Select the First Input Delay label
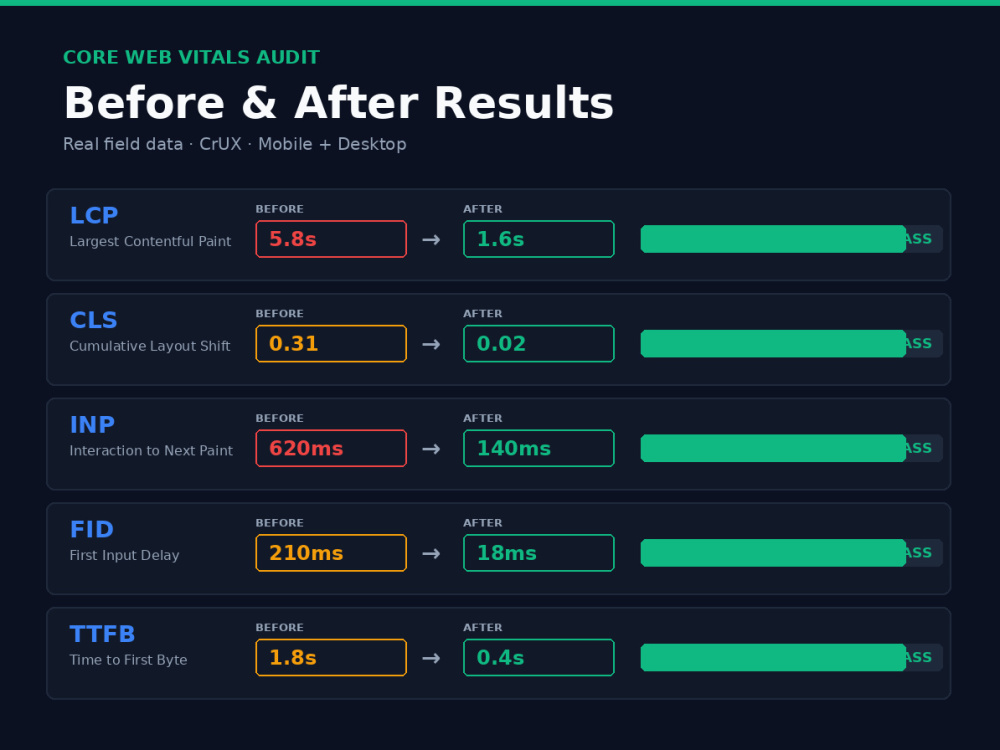 (x=124, y=555)
